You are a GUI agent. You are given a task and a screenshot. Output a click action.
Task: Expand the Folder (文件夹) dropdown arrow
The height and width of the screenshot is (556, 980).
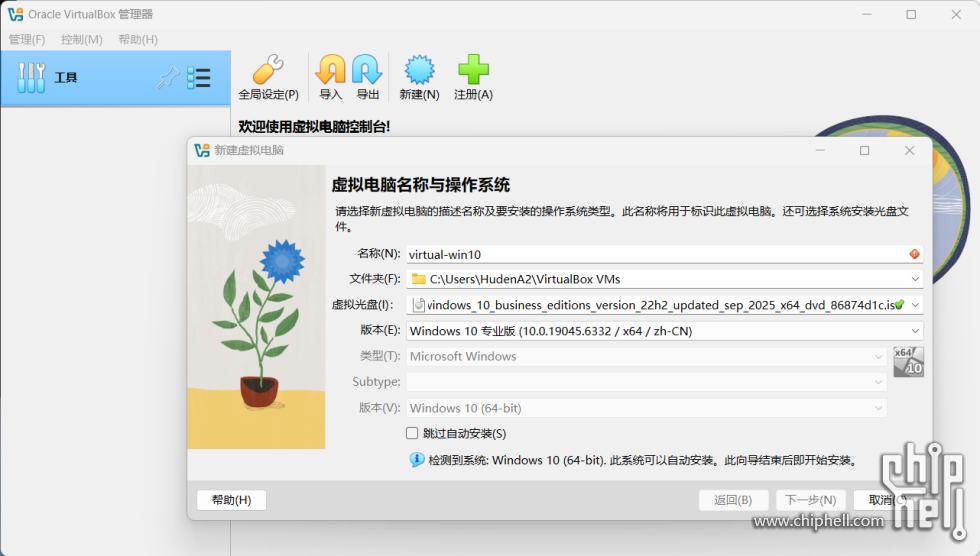click(x=915, y=279)
